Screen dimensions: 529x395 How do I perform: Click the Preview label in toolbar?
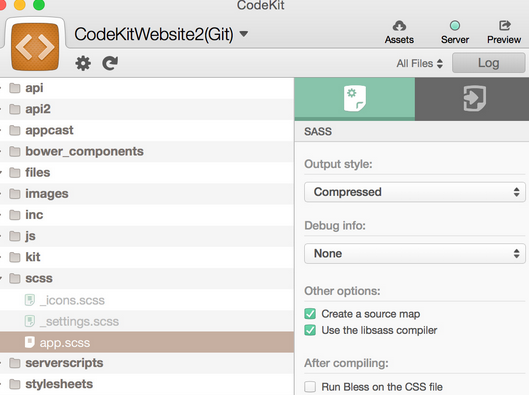504,40
